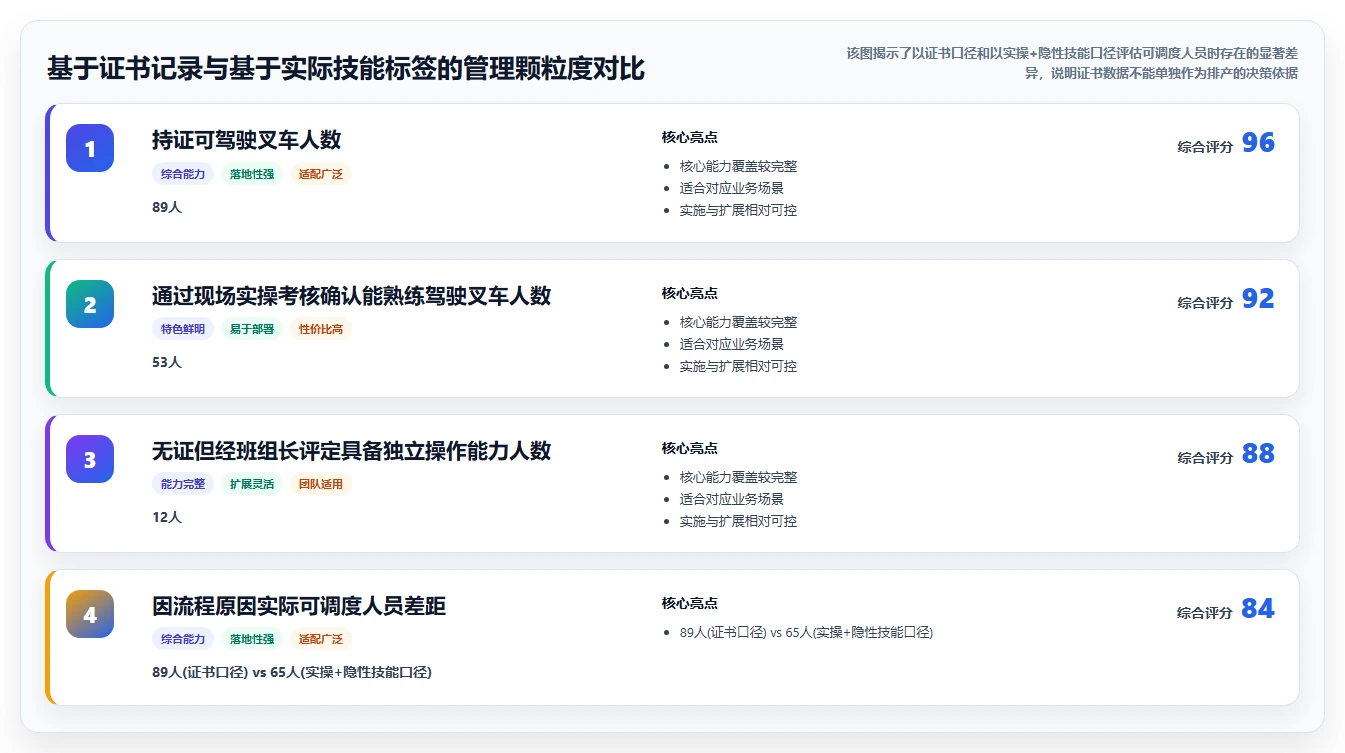
Task: Click bold 89人(证书口径) vs 65人 text below tags
Action: 292,672
